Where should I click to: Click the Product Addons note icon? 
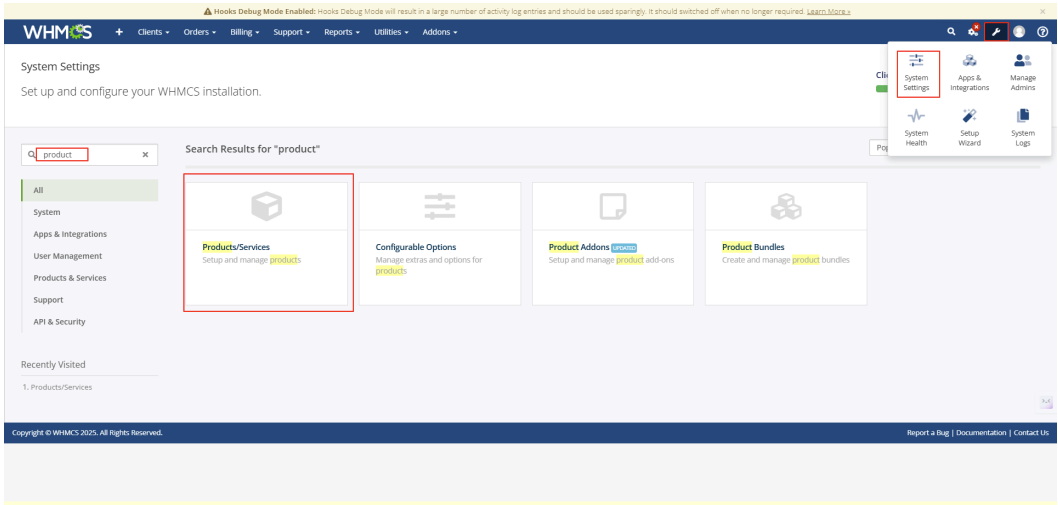click(x=613, y=206)
